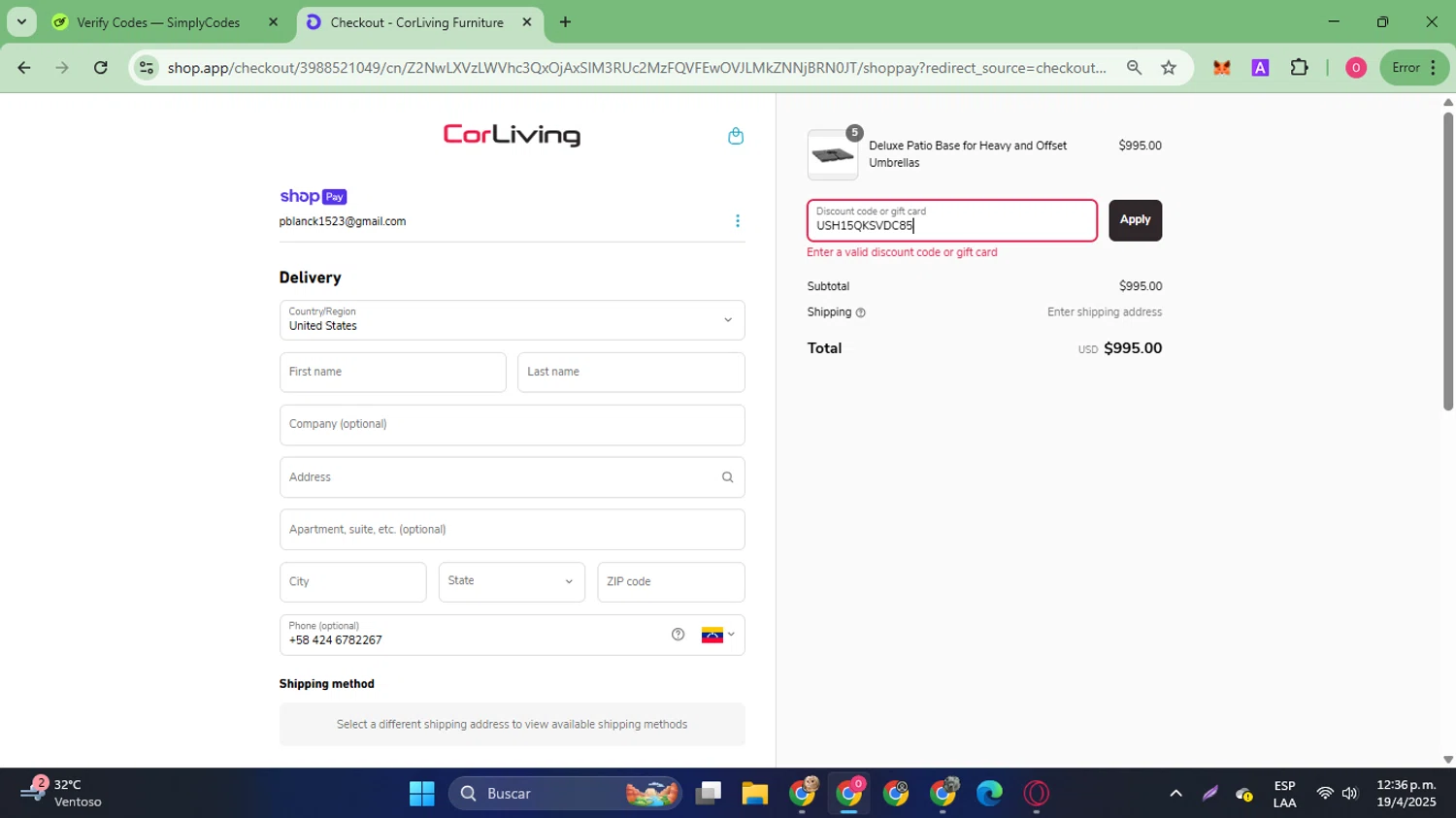The height and width of the screenshot is (818, 1456).
Task: Close the Verify Codes SimplyCodes tab
Action: pyautogui.click(x=273, y=21)
